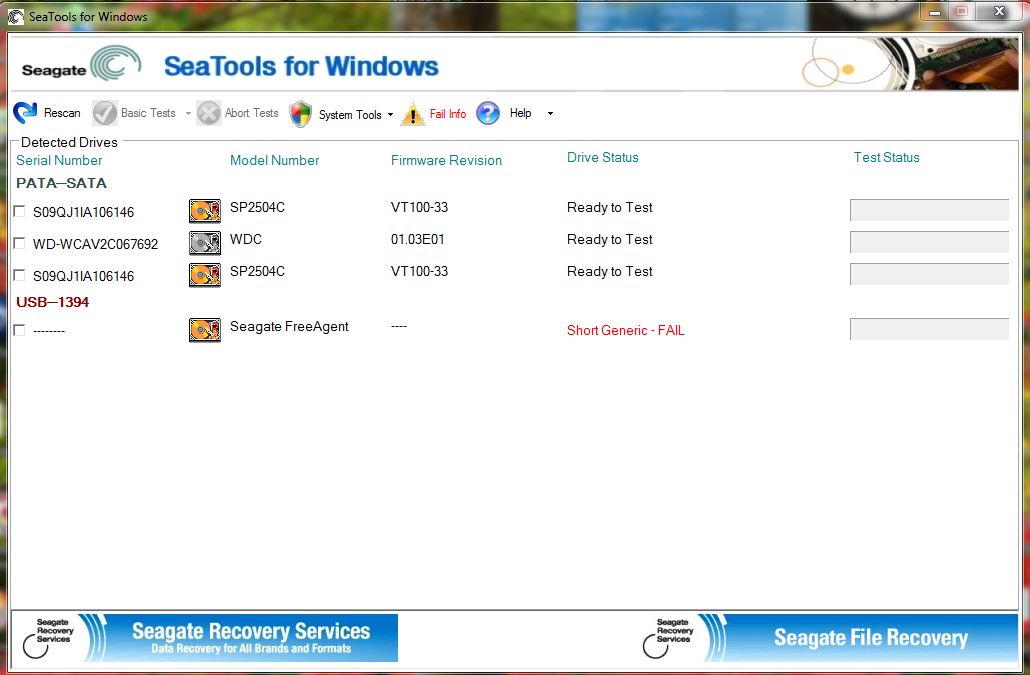Click the Abort Tests label
This screenshot has width=1030, height=675.
coord(252,113)
